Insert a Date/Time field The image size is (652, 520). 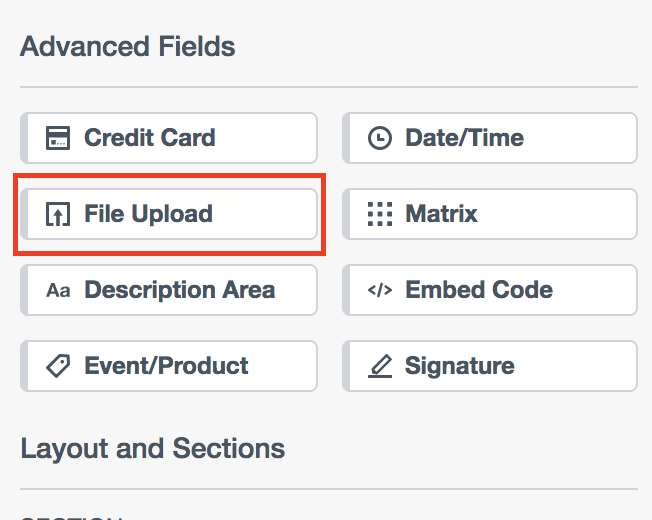(492, 138)
